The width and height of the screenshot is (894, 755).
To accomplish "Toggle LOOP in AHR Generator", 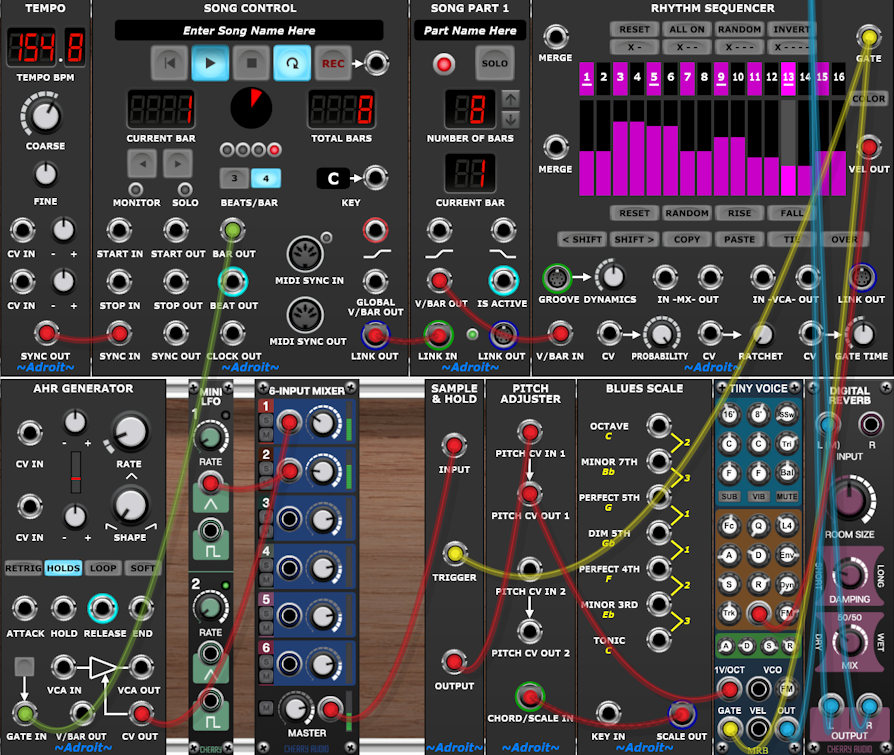I will [x=103, y=568].
